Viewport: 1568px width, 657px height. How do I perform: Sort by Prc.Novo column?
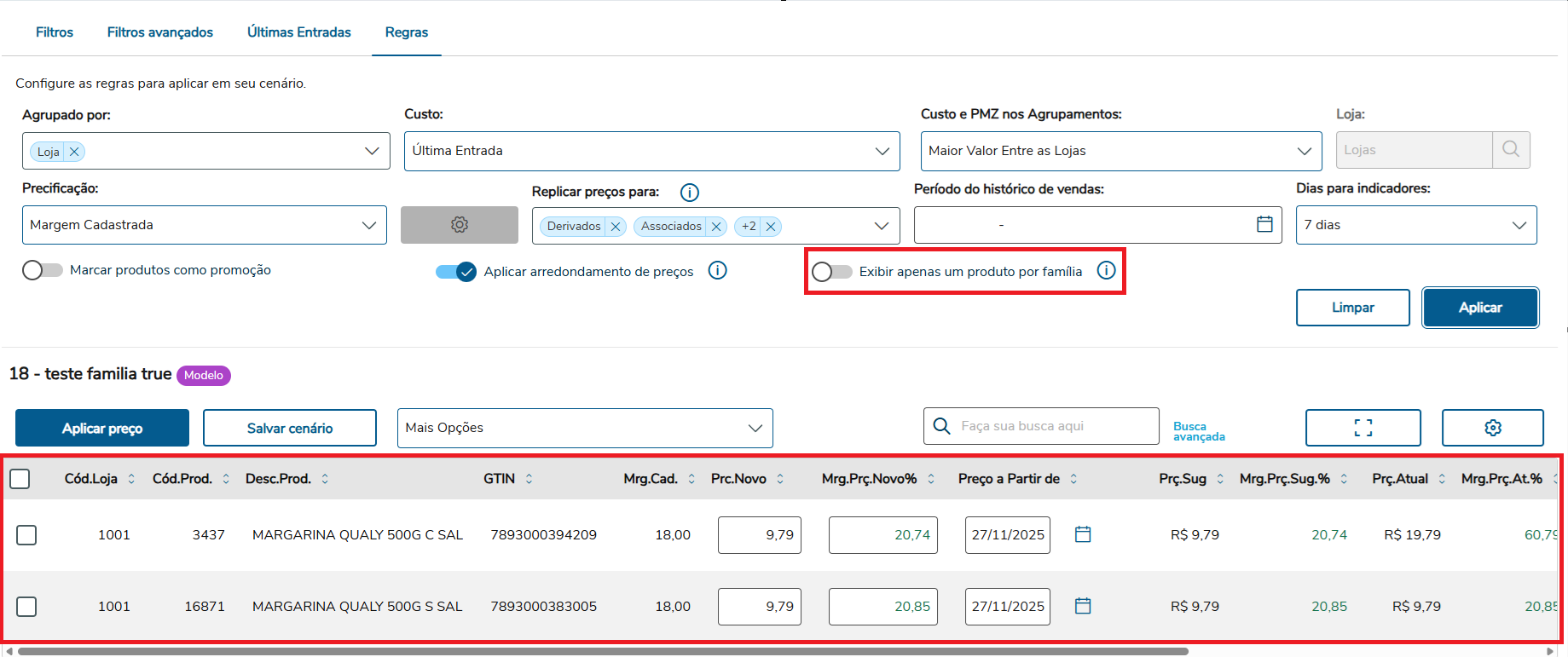780,479
